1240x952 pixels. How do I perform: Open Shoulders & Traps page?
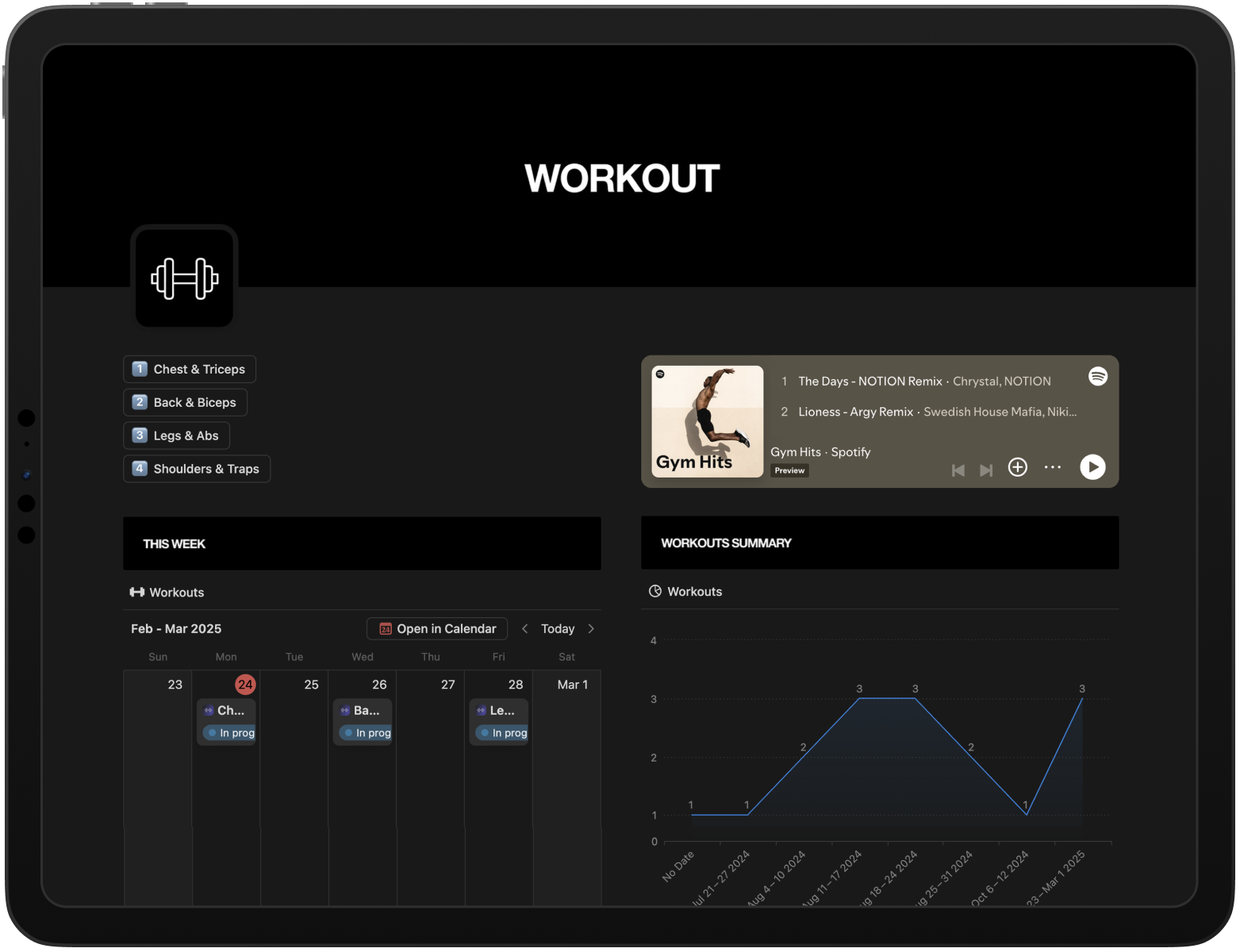pos(197,469)
